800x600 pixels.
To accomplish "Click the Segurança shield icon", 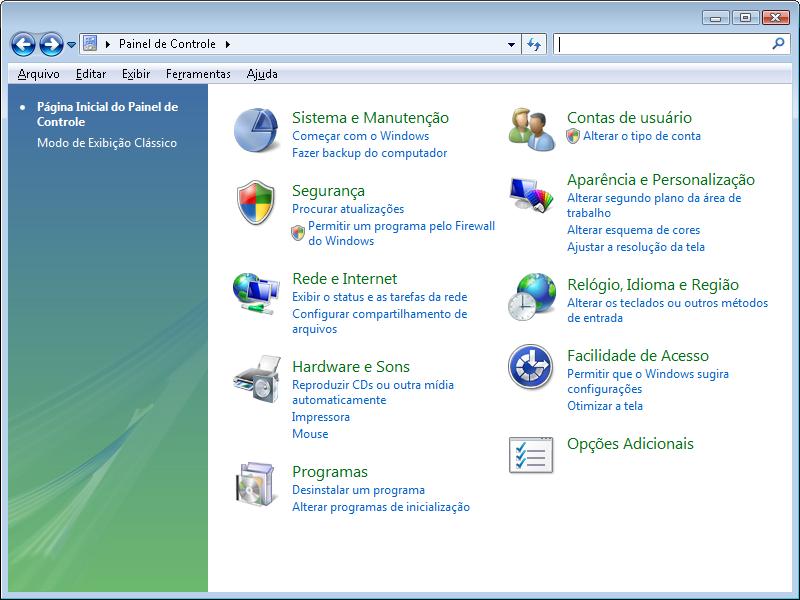I will (257, 204).
